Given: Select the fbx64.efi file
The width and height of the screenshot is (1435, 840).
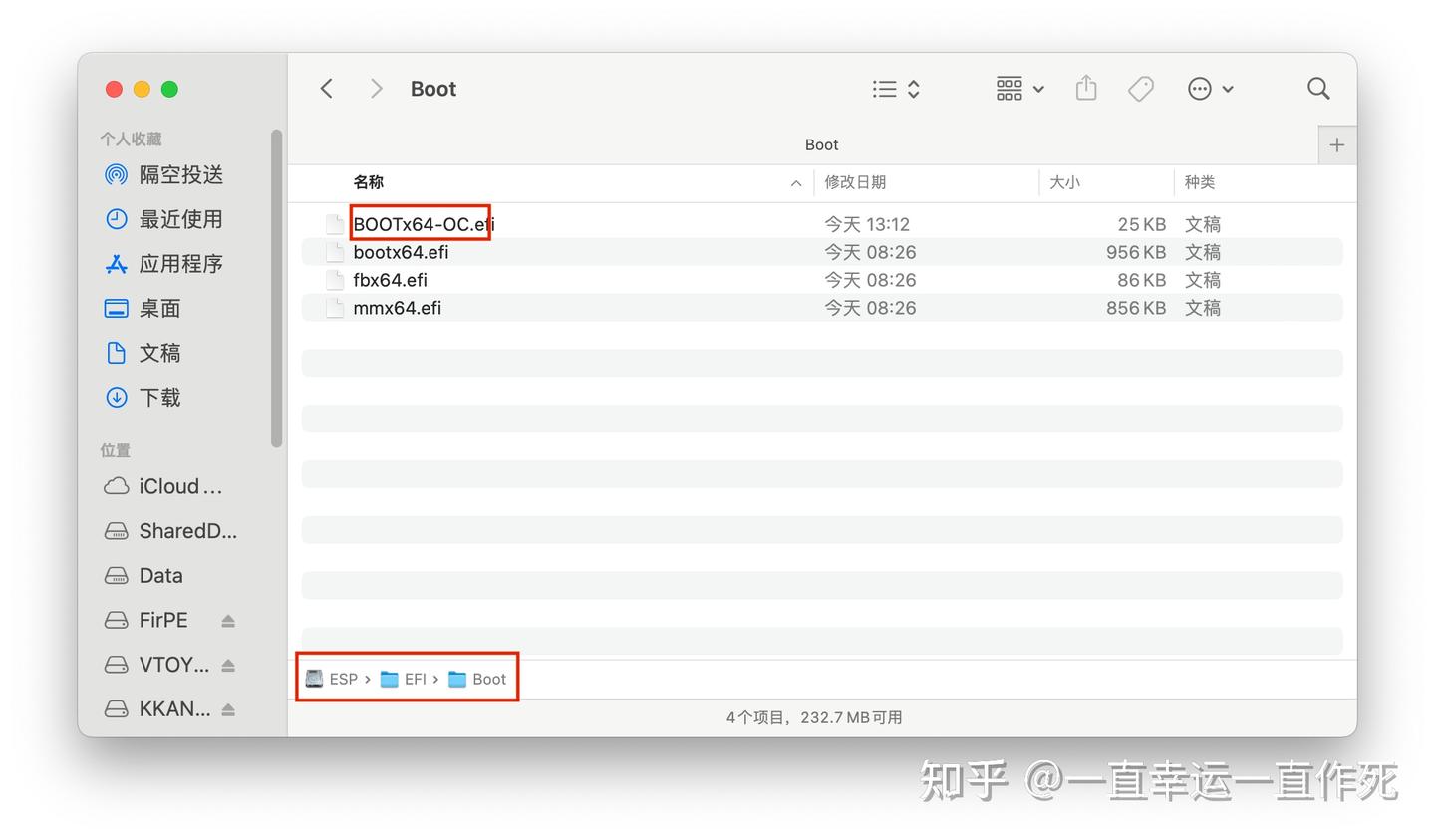Looking at the screenshot, I should pyautogui.click(x=390, y=280).
